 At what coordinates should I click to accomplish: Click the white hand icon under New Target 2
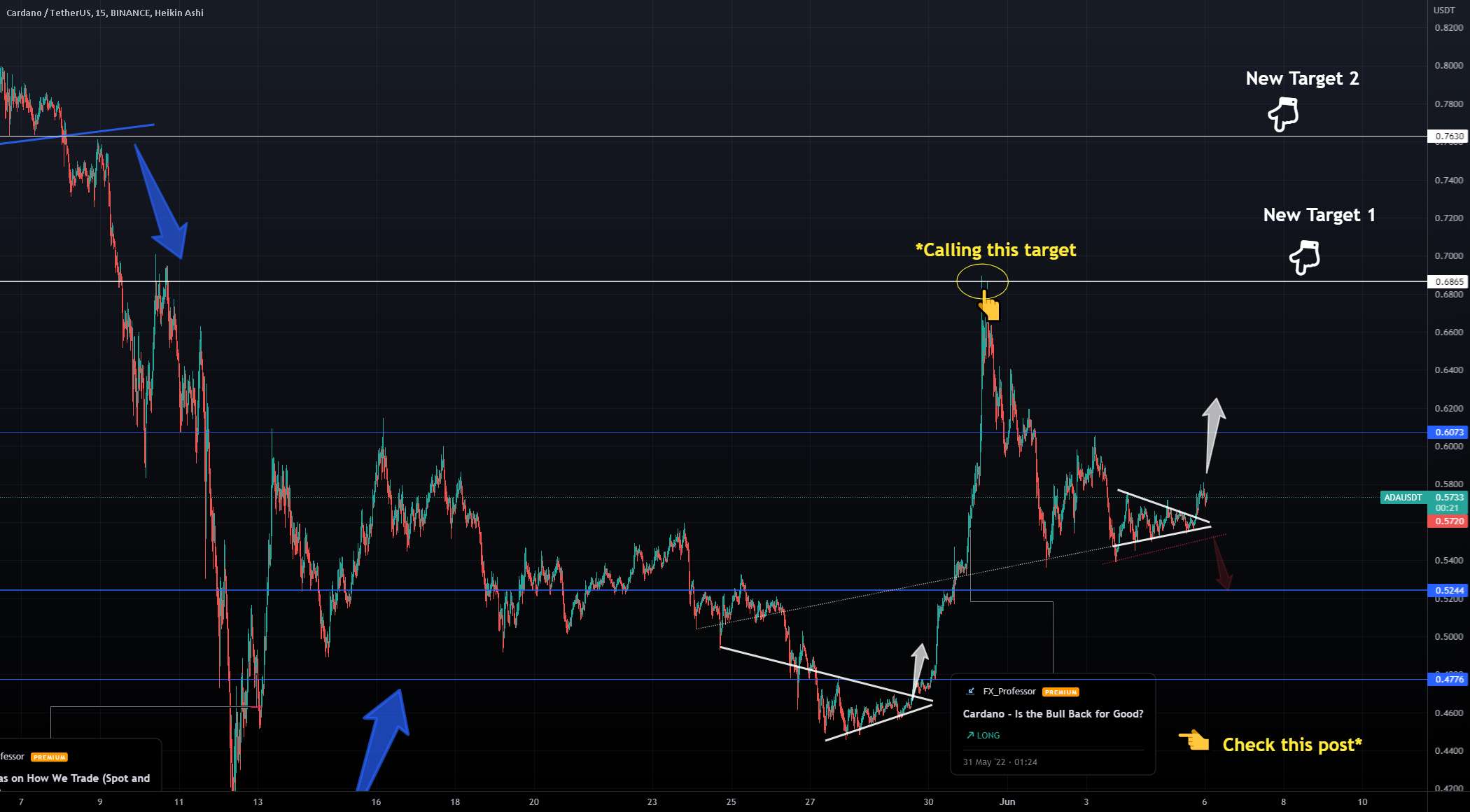[x=1283, y=114]
